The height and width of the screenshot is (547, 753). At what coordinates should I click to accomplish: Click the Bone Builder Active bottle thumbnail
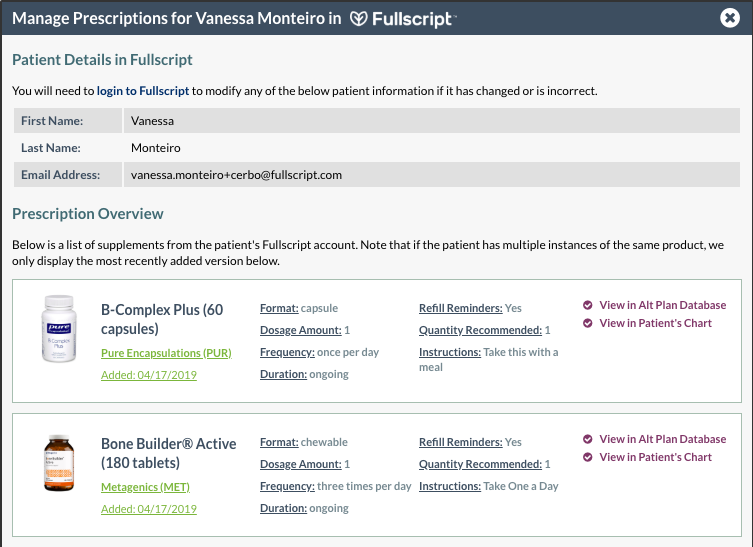pos(59,463)
